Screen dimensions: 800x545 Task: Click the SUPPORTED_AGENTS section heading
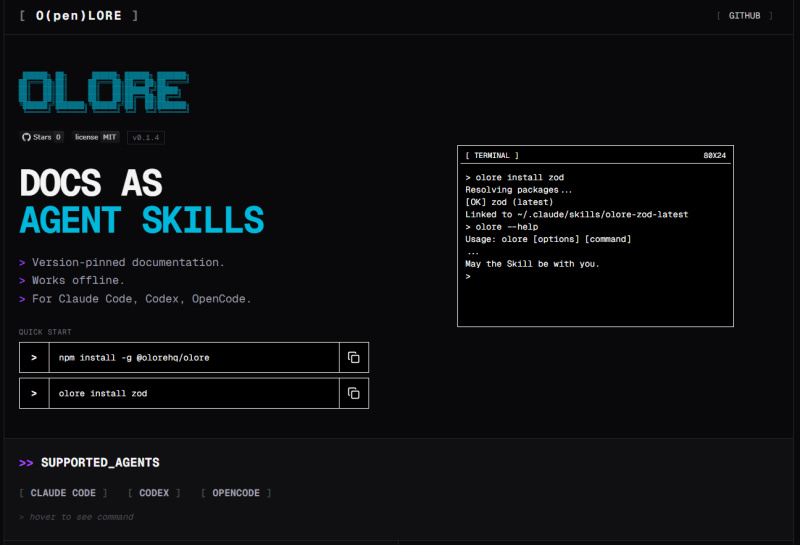click(100, 463)
